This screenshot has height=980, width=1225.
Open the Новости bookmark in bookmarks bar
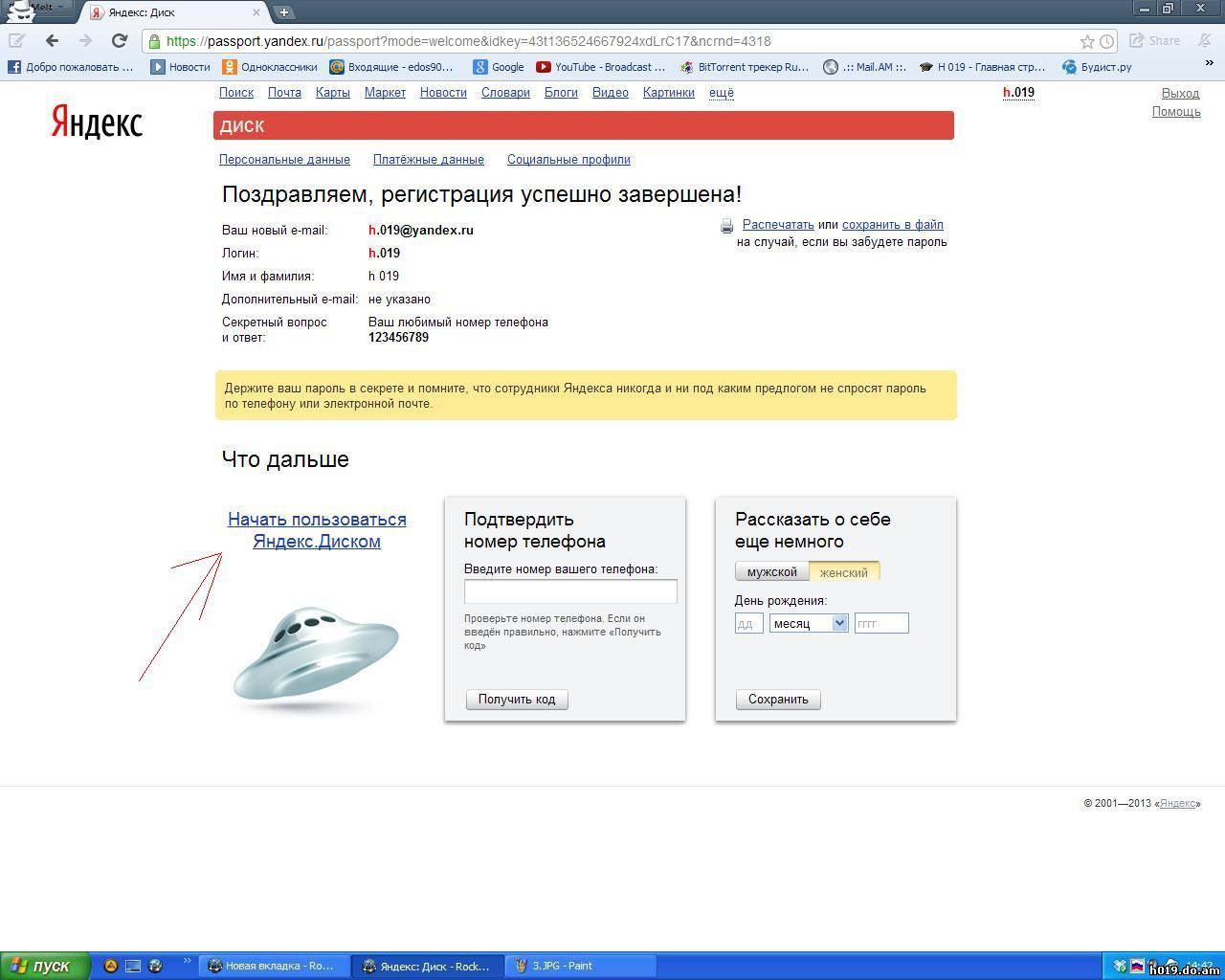coord(180,67)
